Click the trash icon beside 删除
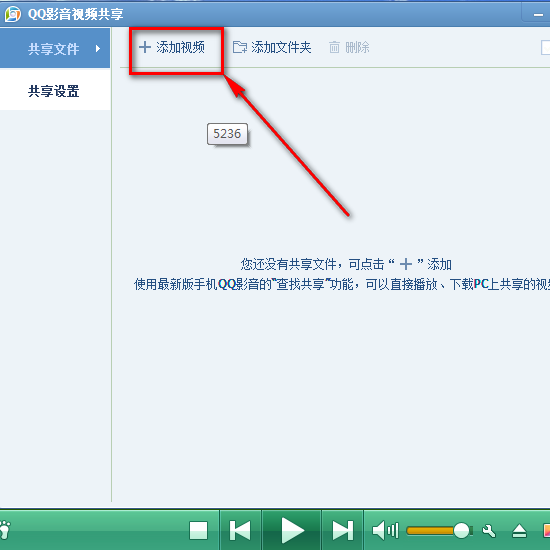The height and width of the screenshot is (550, 550). [x=334, y=47]
